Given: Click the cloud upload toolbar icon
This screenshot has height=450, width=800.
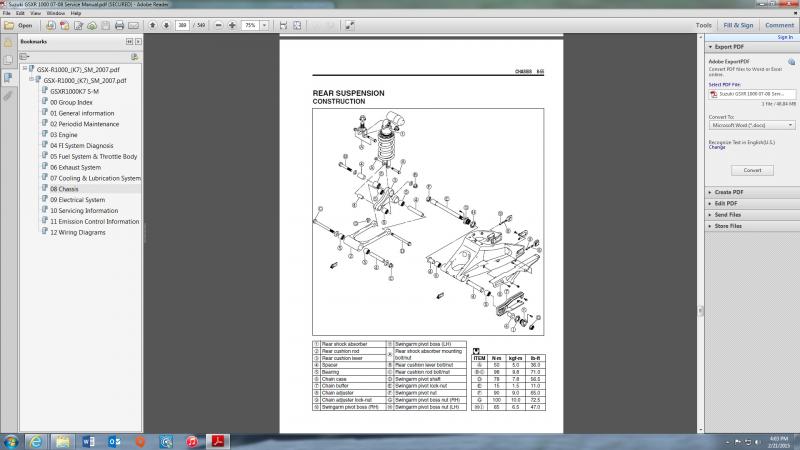Looking at the screenshot, I should (92, 25).
